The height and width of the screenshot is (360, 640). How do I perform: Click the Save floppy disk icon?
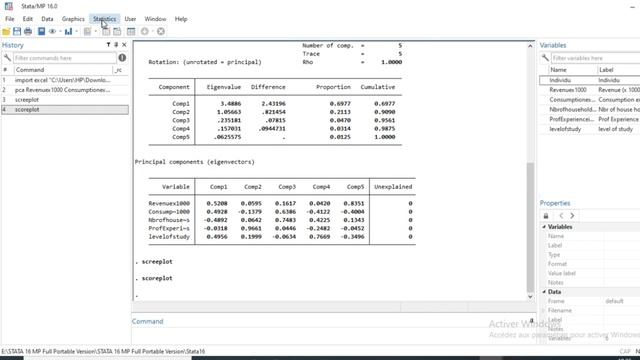pos(17,31)
